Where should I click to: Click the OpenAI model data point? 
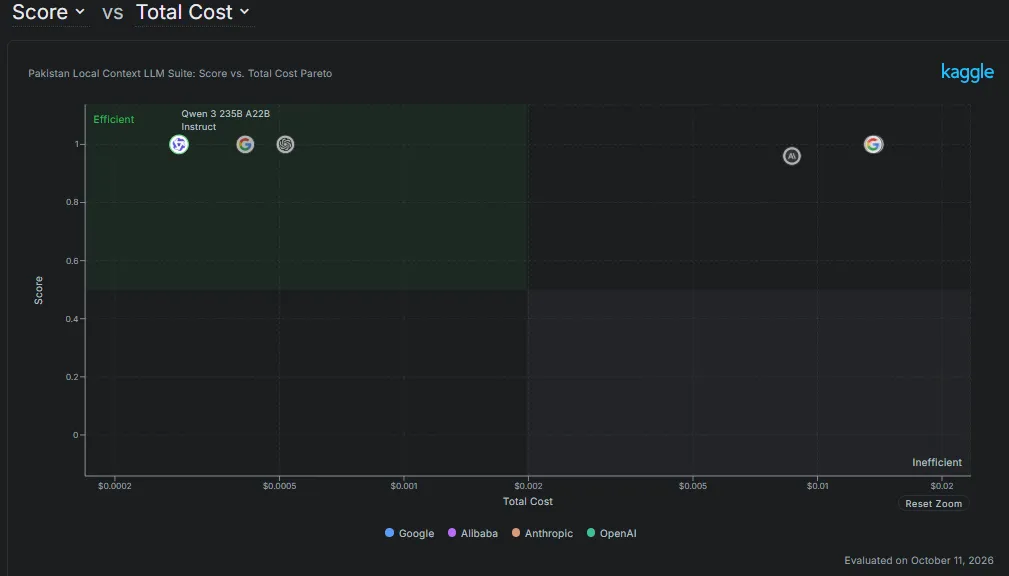[x=286, y=144]
